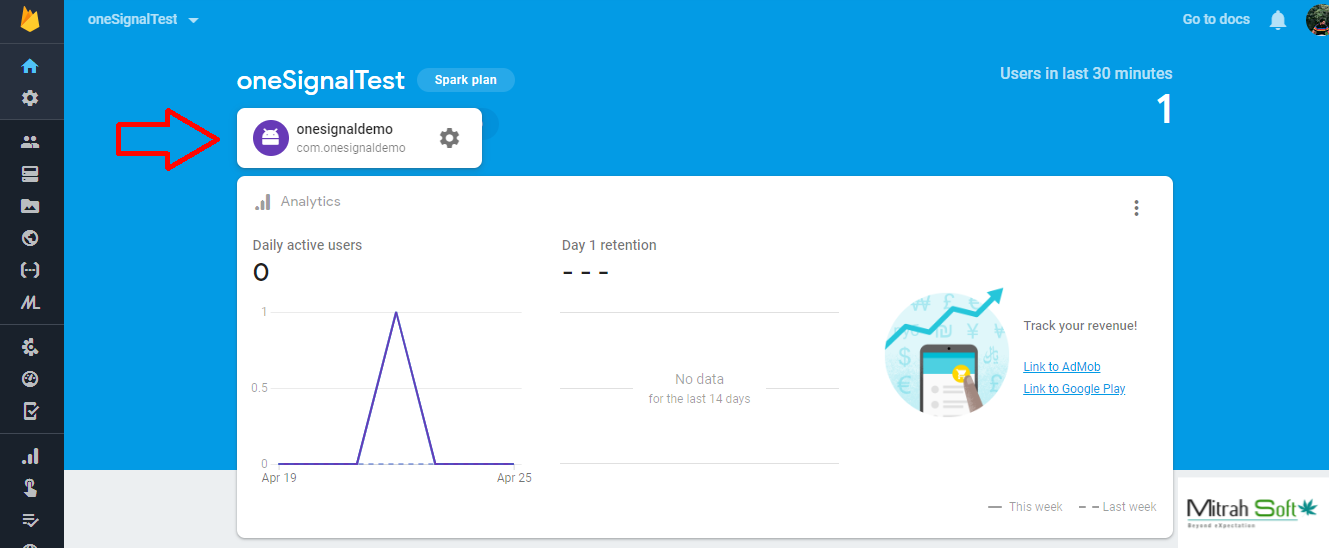Viewport: 1329px width, 548px height.
Task: Click the Firebase logo icon
Action: [x=30, y=19]
